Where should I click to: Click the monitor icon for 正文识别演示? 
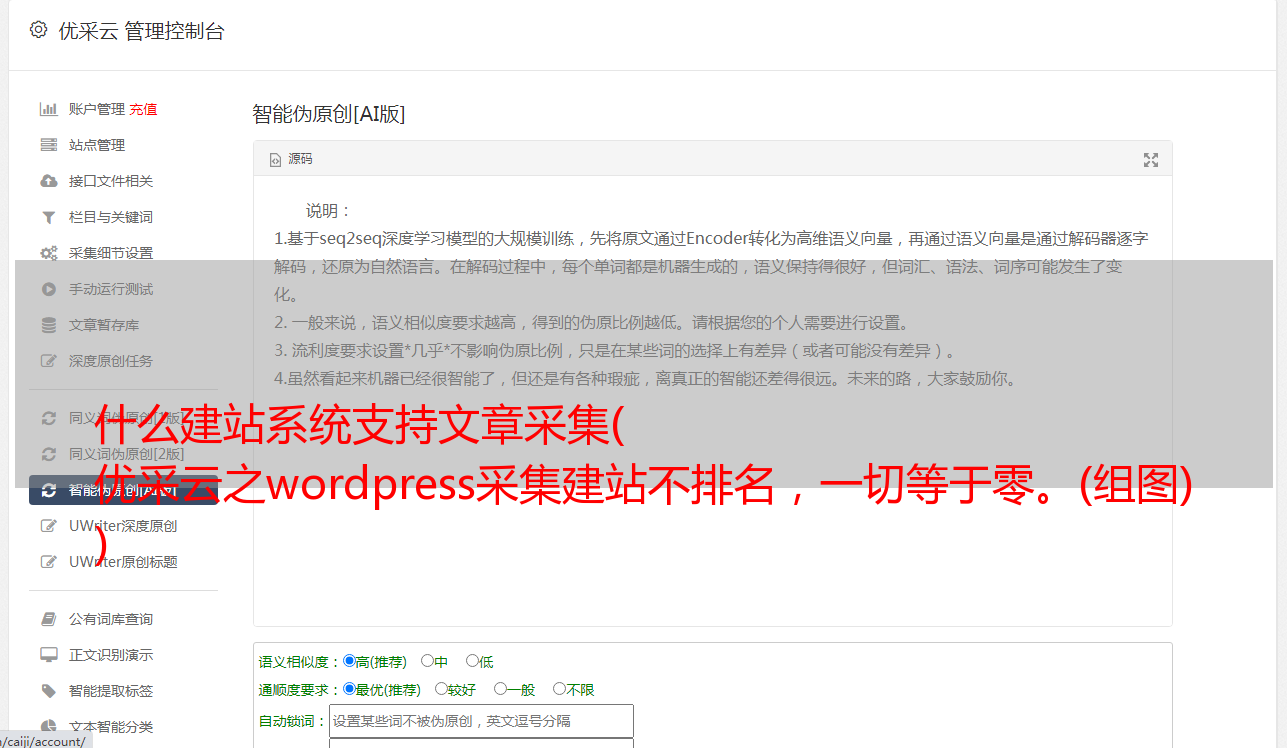(x=48, y=655)
